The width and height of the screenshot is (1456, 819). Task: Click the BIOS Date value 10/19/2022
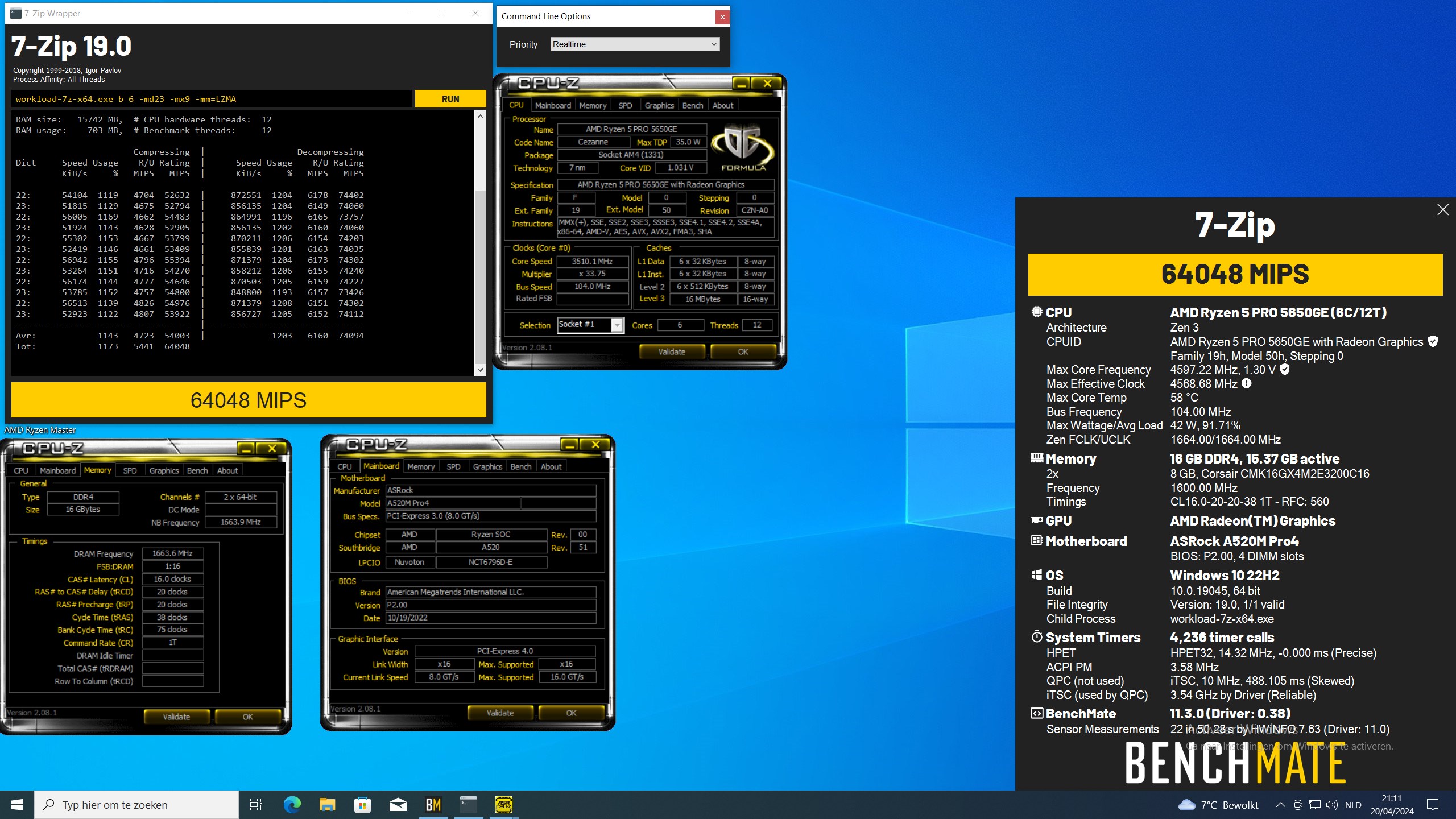pyautogui.click(x=490, y=618)
